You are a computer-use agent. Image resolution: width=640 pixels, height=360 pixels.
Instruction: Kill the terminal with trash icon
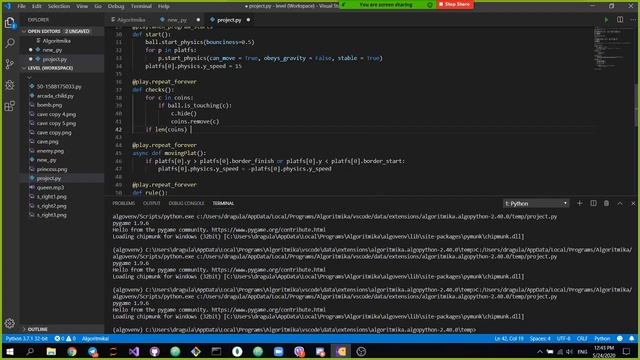[x=607, y=203]
